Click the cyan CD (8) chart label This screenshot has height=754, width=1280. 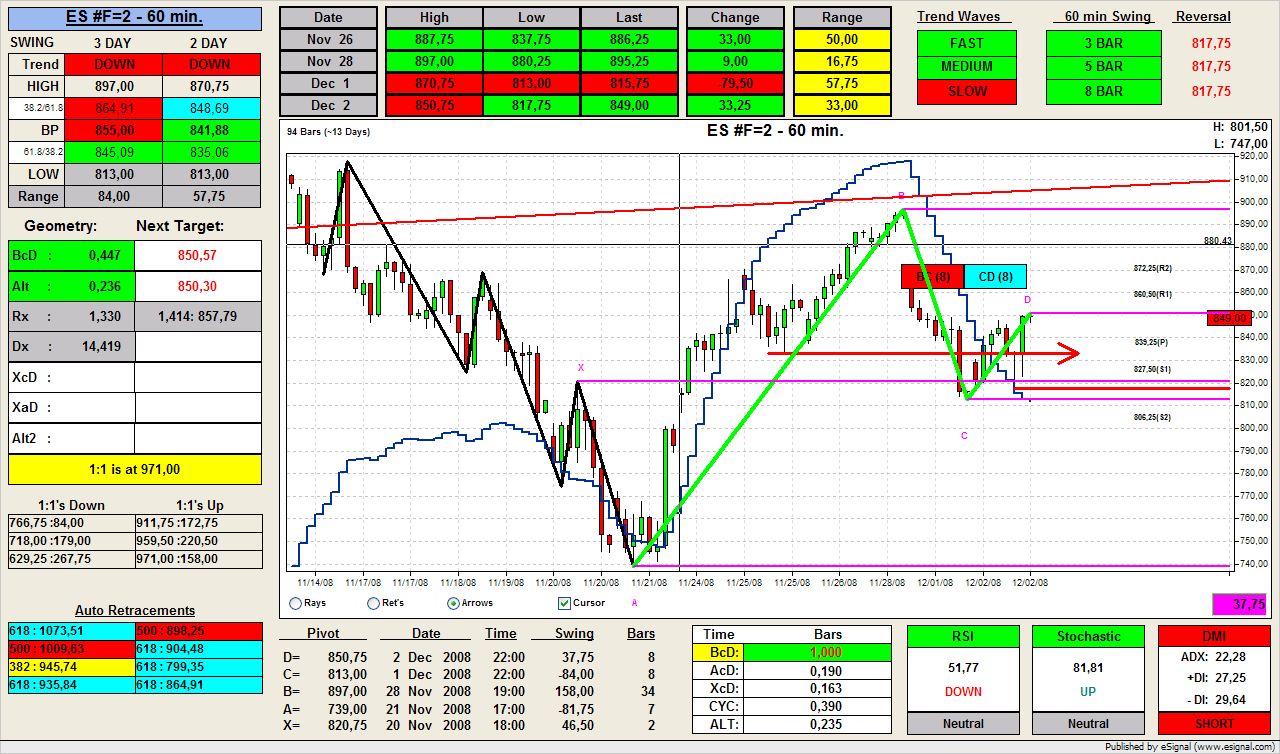coord(995,276)
